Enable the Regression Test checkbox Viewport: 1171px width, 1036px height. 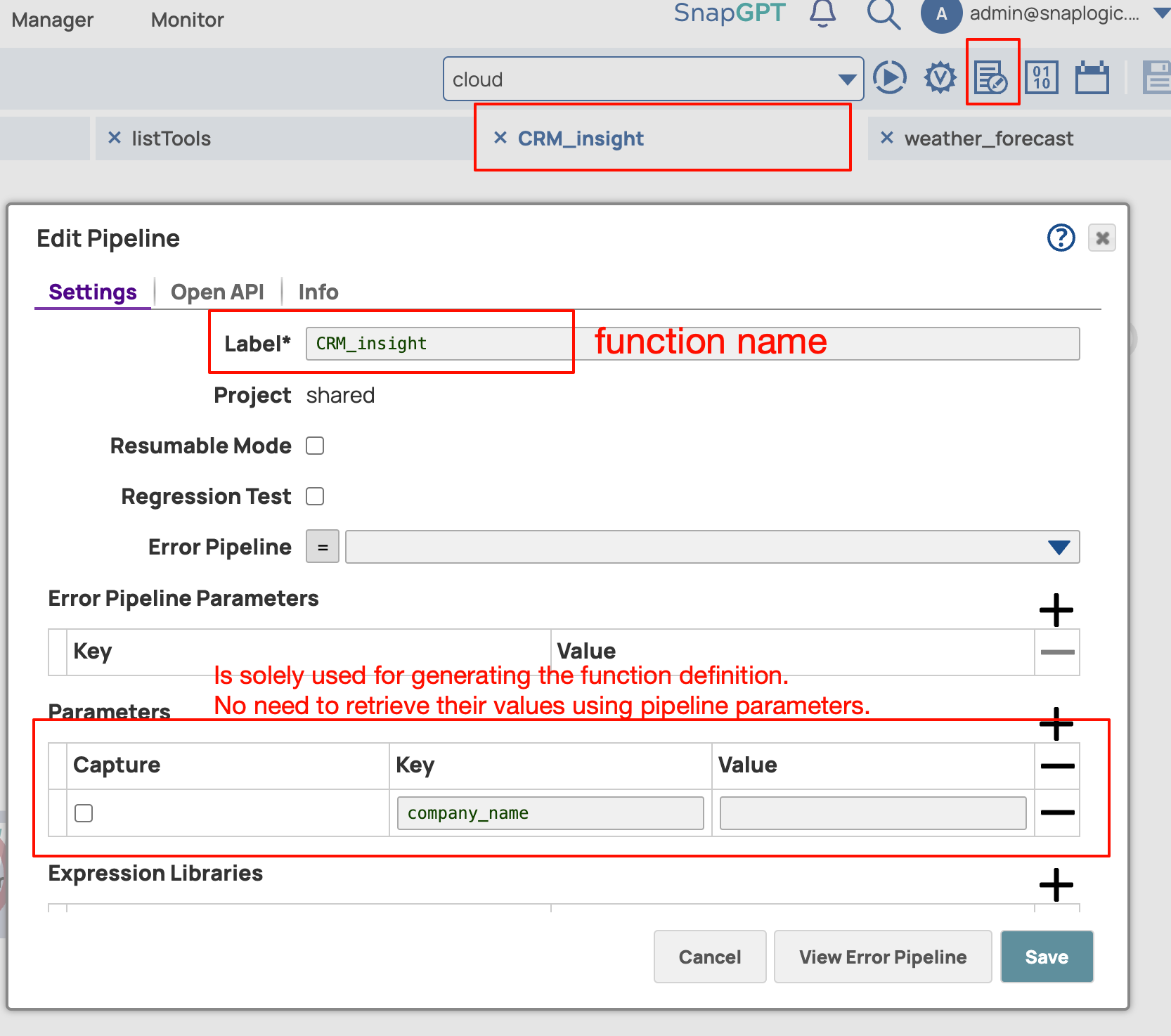[315, 497]
